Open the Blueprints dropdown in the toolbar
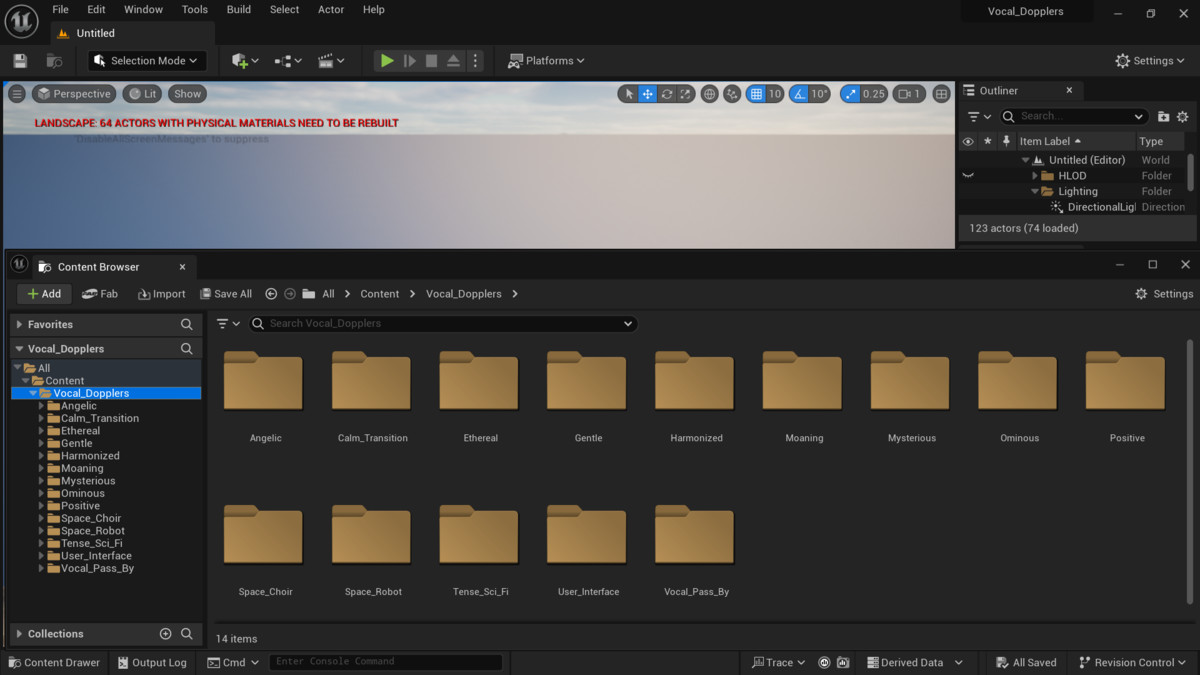 click(x=288, y=61)
